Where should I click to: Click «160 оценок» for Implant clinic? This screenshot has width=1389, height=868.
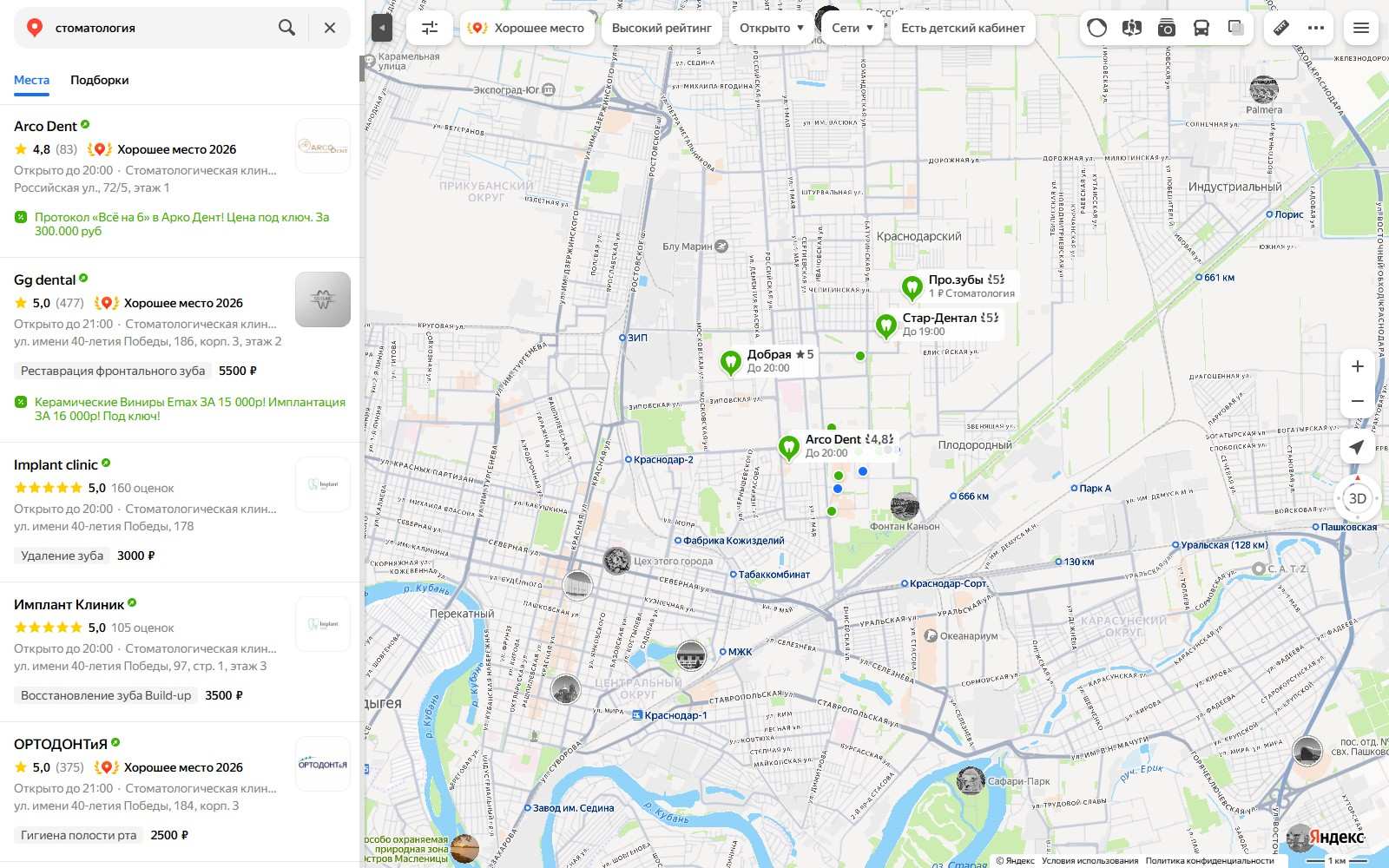pos(142,488)
